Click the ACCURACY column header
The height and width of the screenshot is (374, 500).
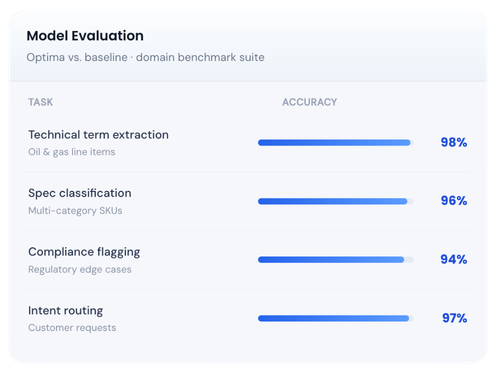[x=310, y=102]
